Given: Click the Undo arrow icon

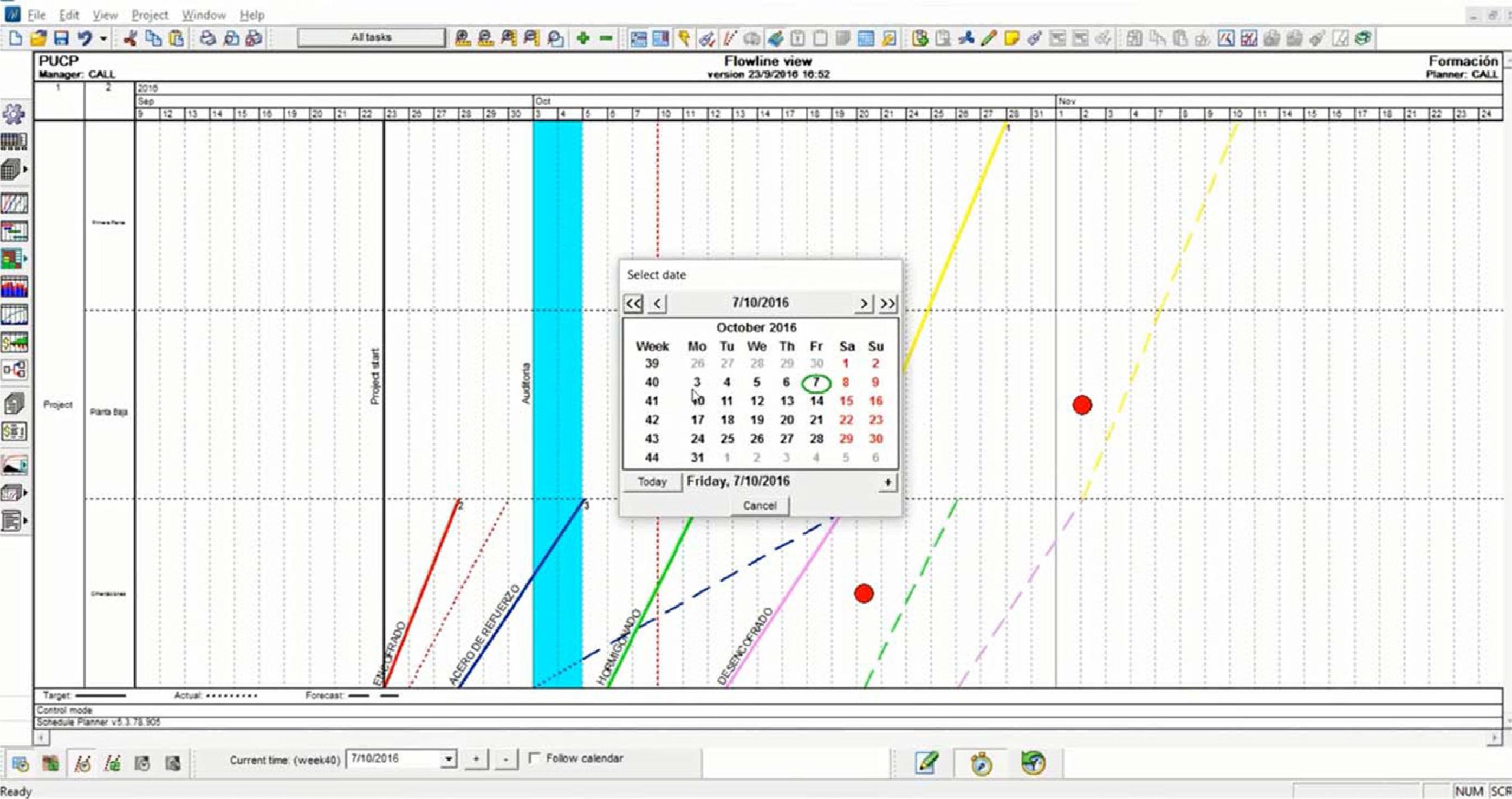Looking at the screenshot, I should pos(85,39).
